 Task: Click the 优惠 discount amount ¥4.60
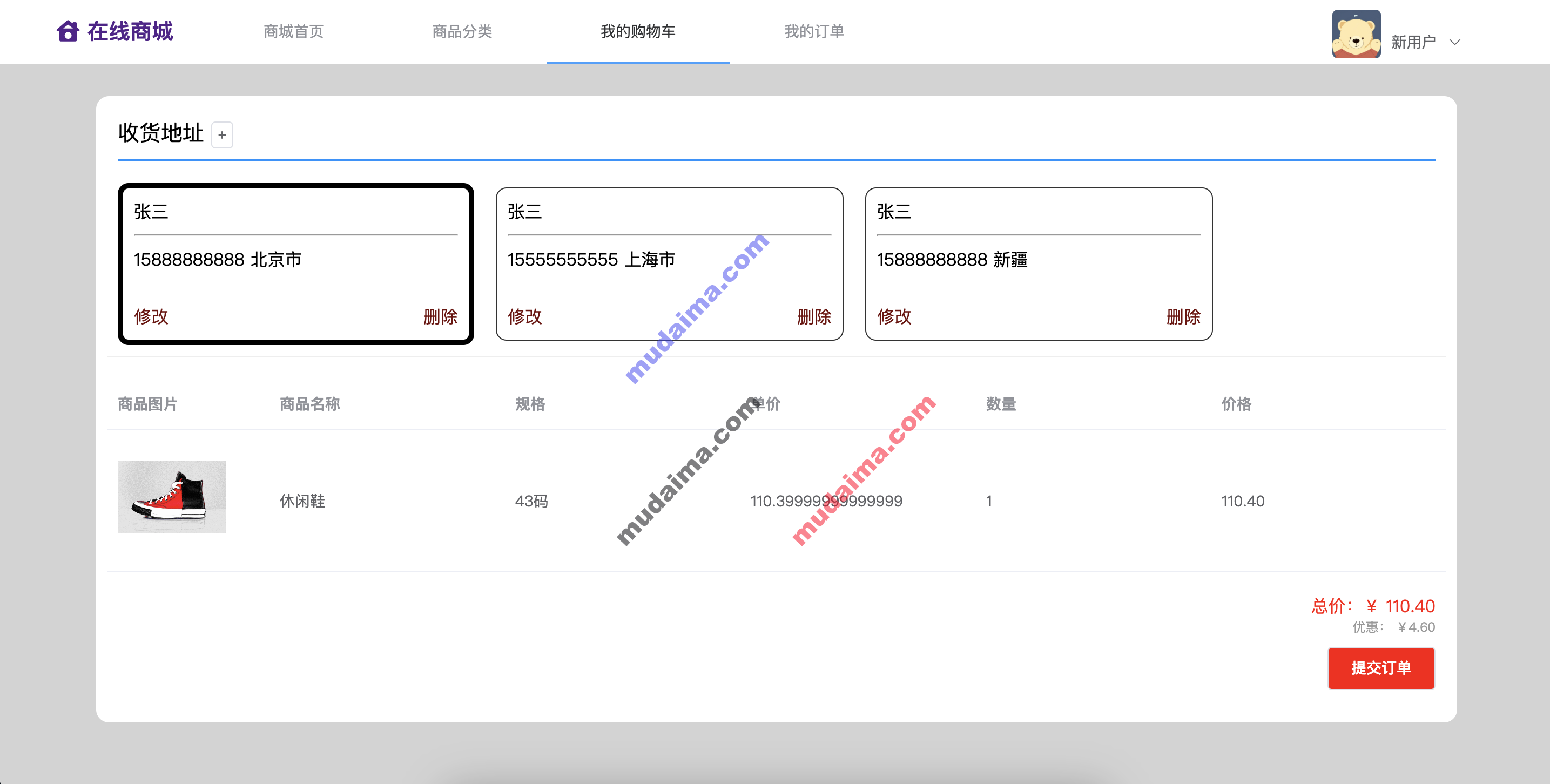click(x=1416, y=627)
